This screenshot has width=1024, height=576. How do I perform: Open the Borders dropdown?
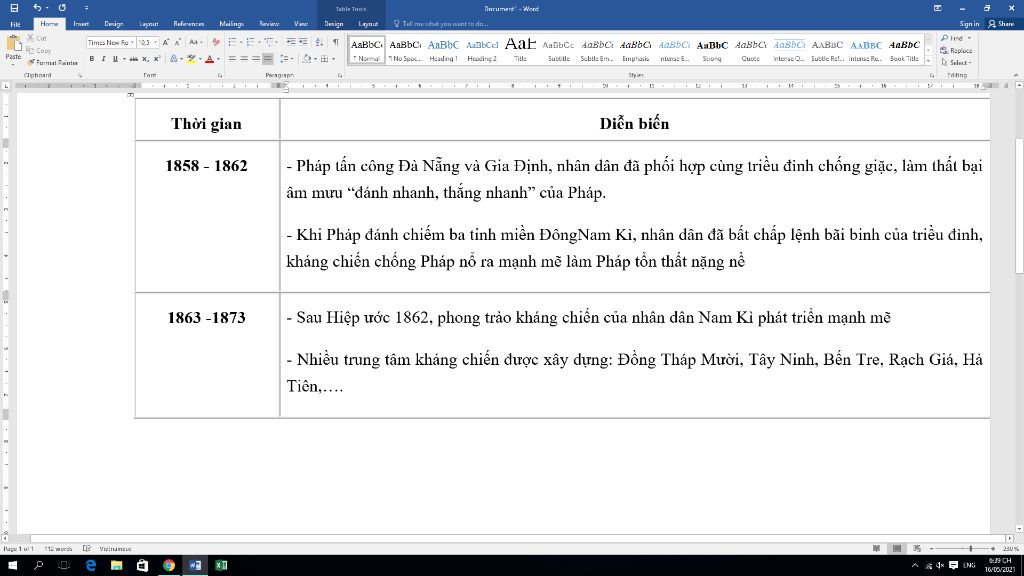tap(333, 59)
